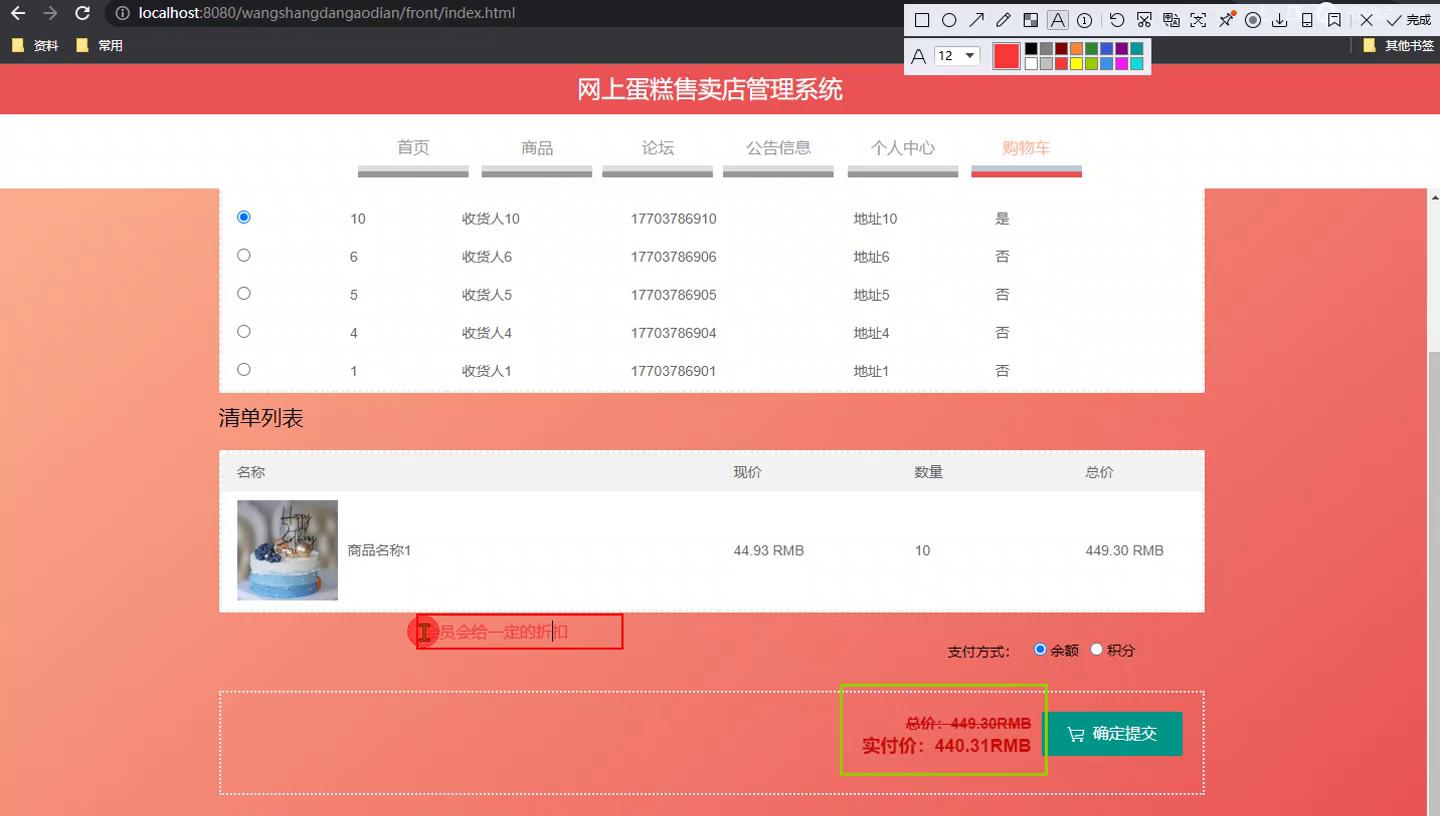Screen dimensions: 1440x816
Task: Choose the arrow drawing tool
Action: 976,20
